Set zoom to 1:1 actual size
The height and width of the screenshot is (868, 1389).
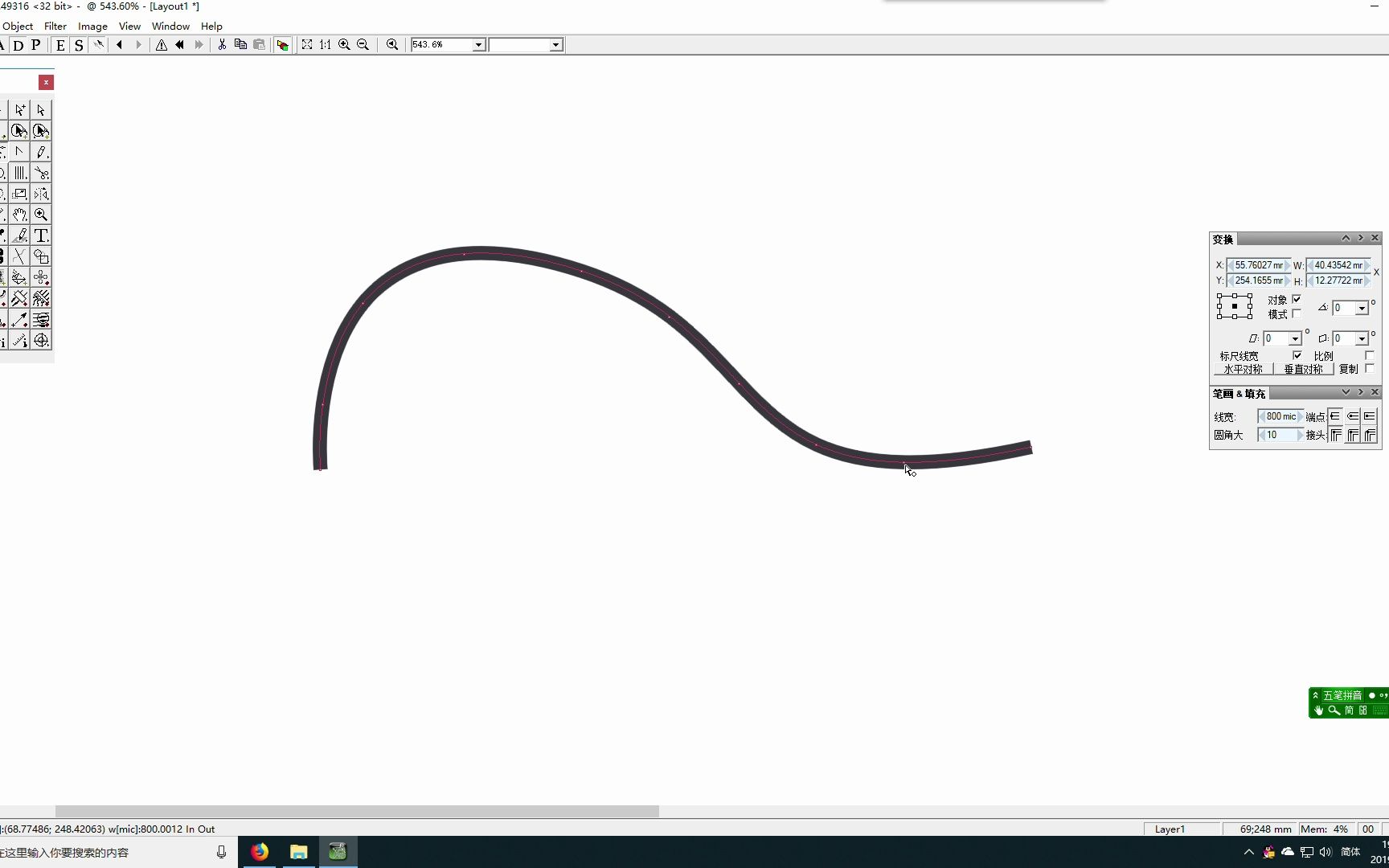tap(326, 45)
